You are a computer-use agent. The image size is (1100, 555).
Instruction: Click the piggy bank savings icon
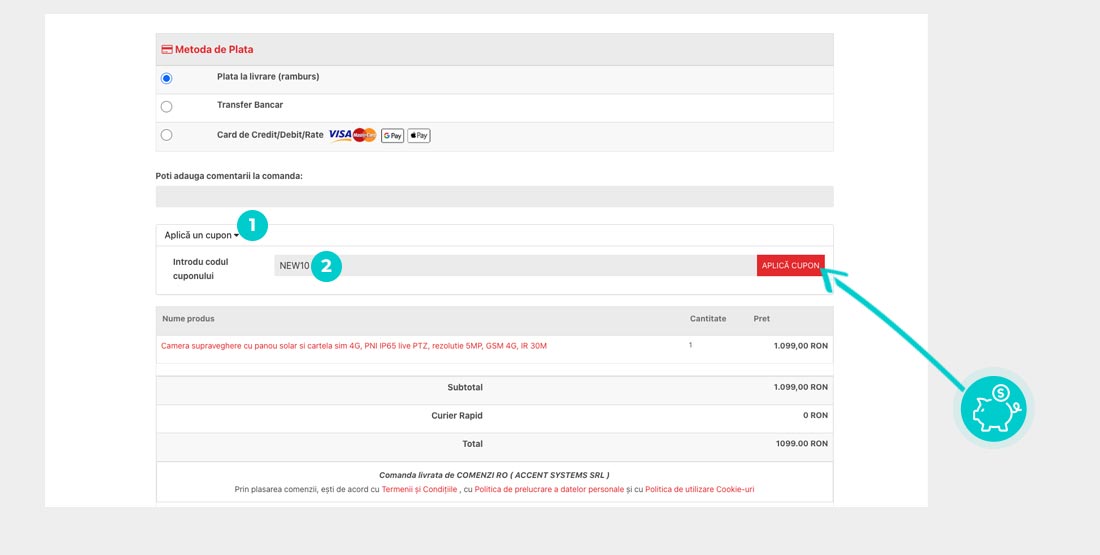point(992,408)
